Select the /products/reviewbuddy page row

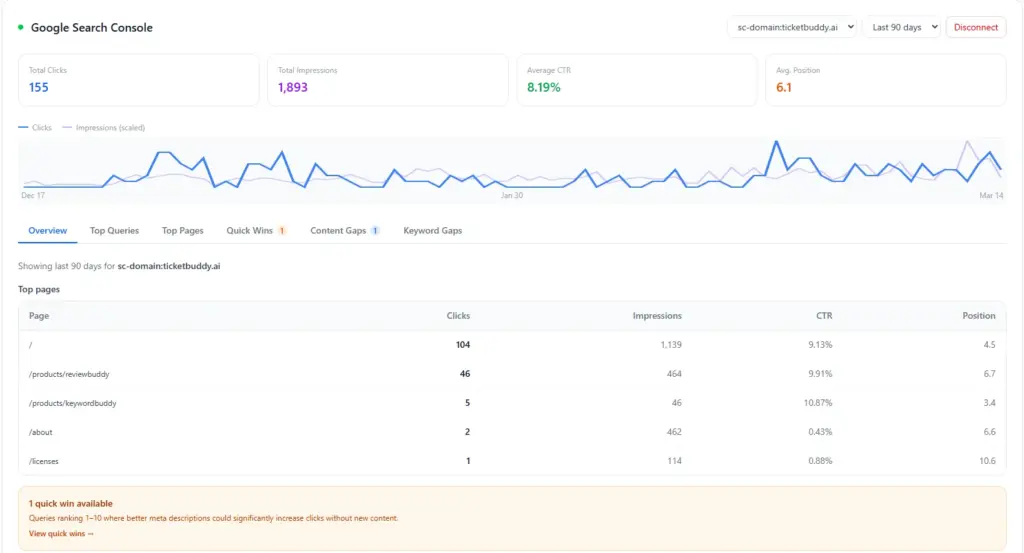pos(512,373)
